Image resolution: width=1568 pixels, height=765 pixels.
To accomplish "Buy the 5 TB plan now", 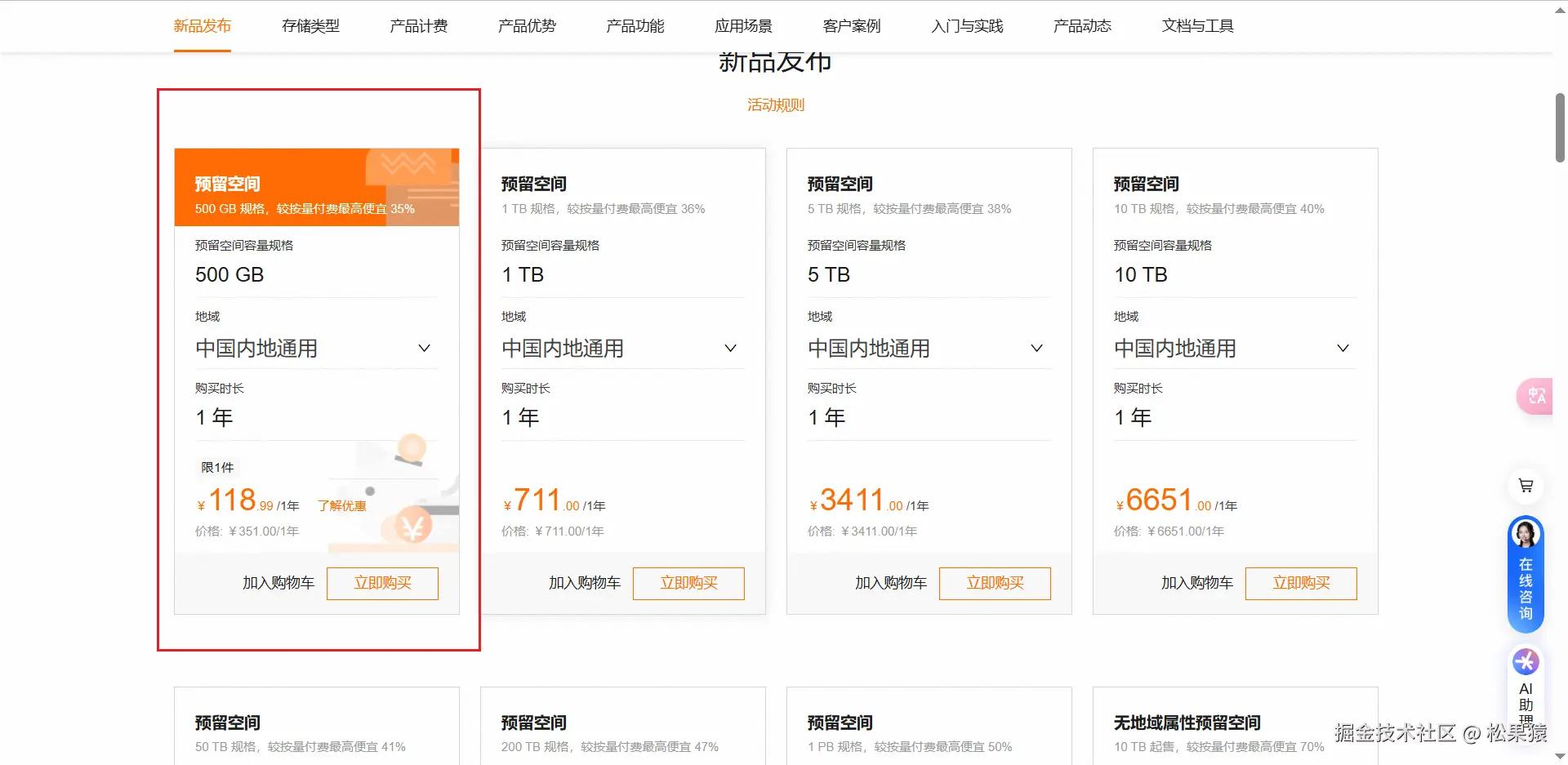I will [995, 583].
